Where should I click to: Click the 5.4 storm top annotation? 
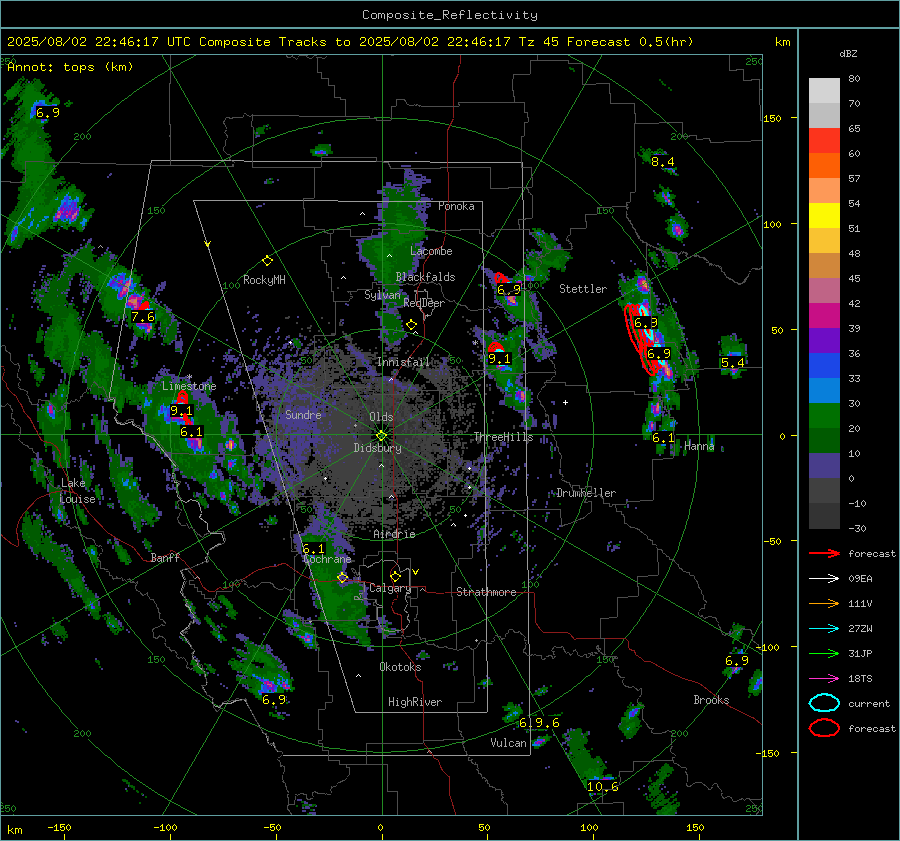pyautogui.click(x=732, y=363)
